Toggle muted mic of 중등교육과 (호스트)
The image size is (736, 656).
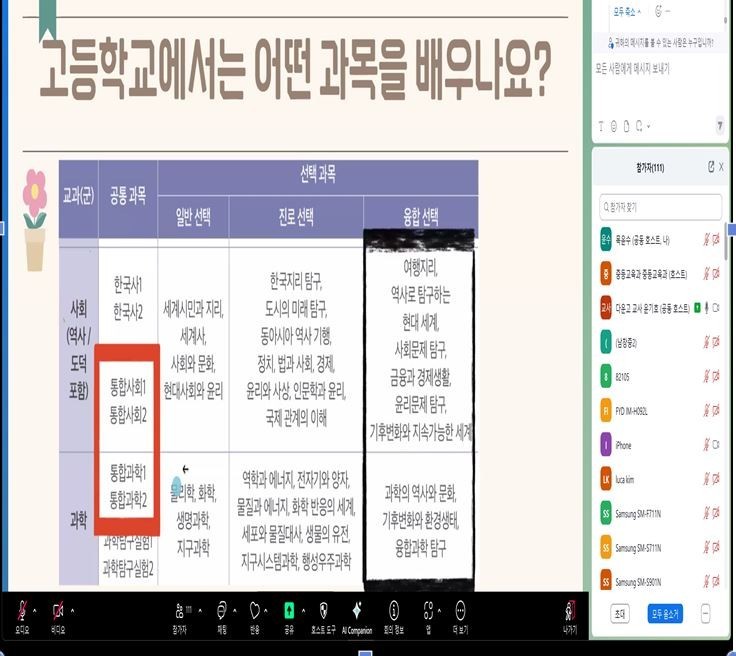click(x=706, y=274)
